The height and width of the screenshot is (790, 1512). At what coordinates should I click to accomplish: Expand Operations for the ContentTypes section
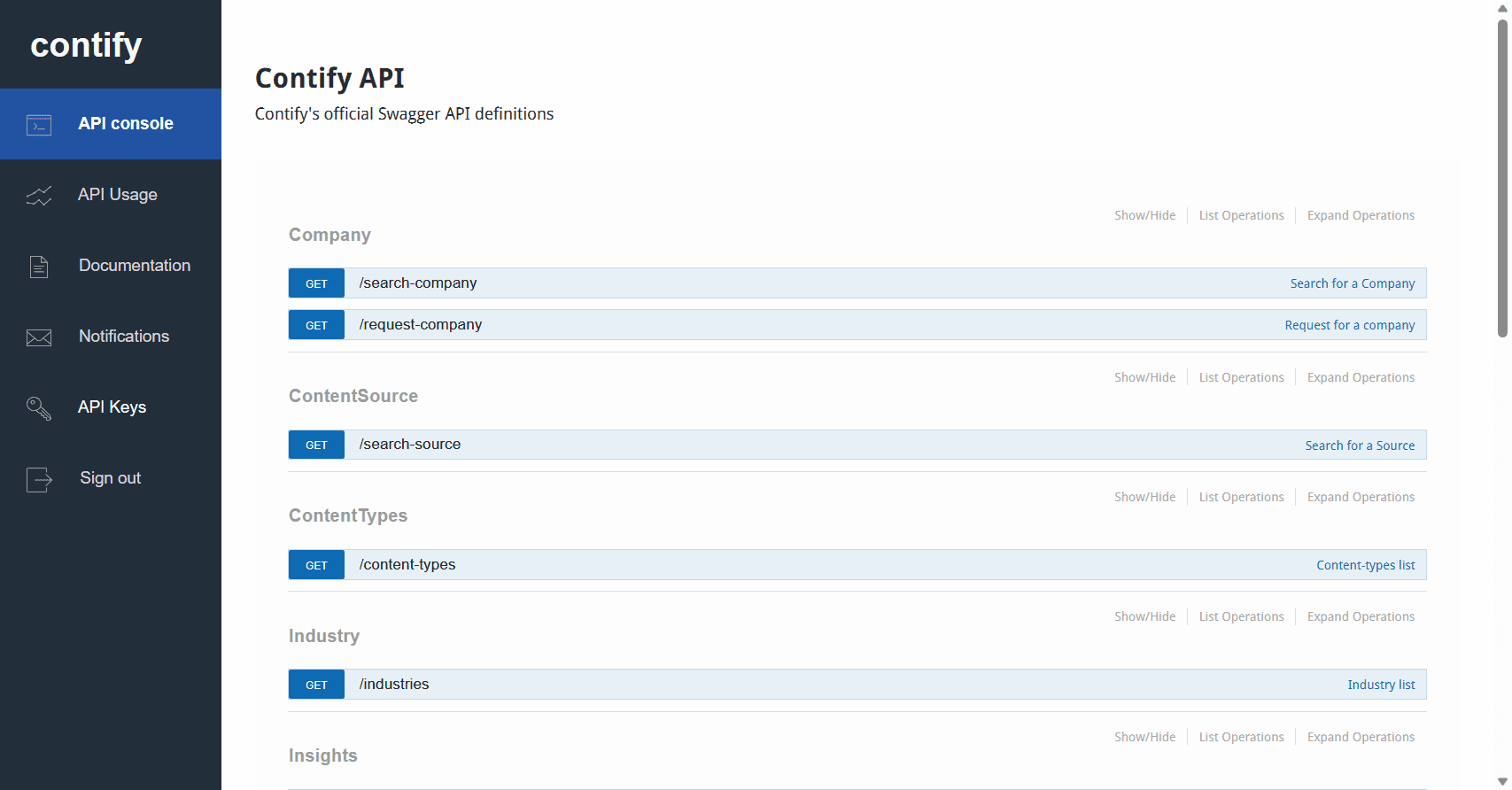[x=1361, y=497]
